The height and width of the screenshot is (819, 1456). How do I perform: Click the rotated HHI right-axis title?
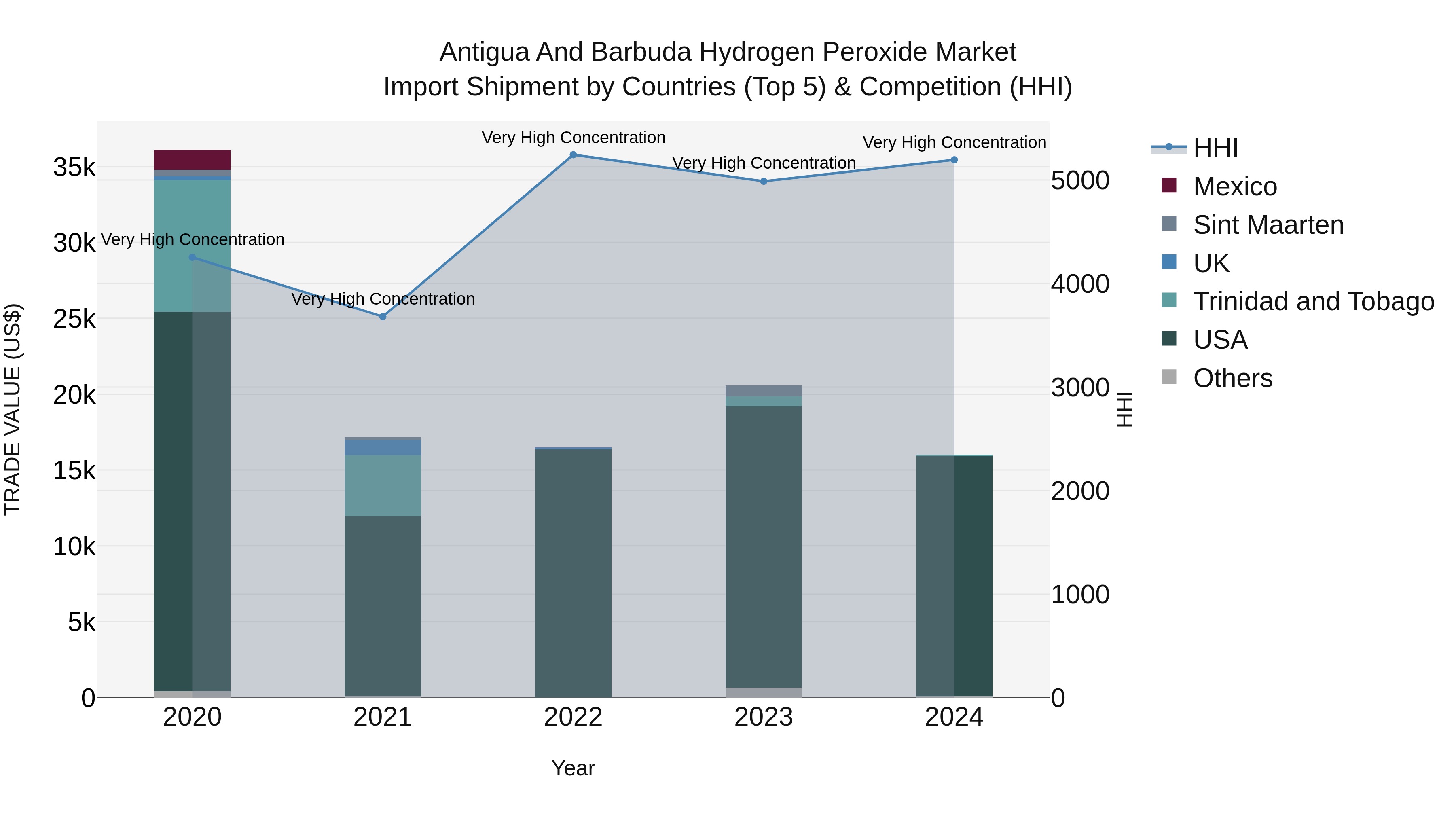[x=1125, y=409]
